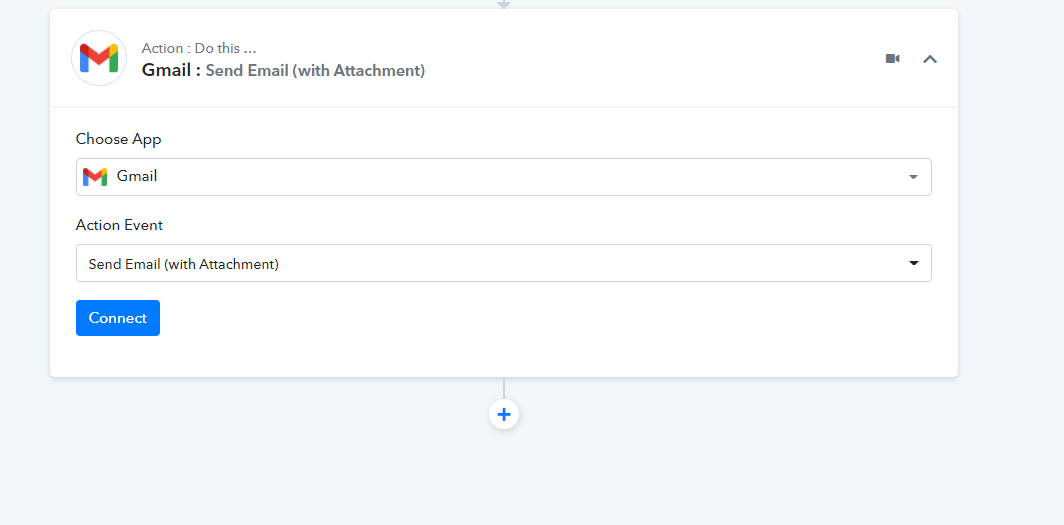Click the "Gmail : Send Email (with Attachment)" header title
The image size is (1064, 525).
(283, 70)
